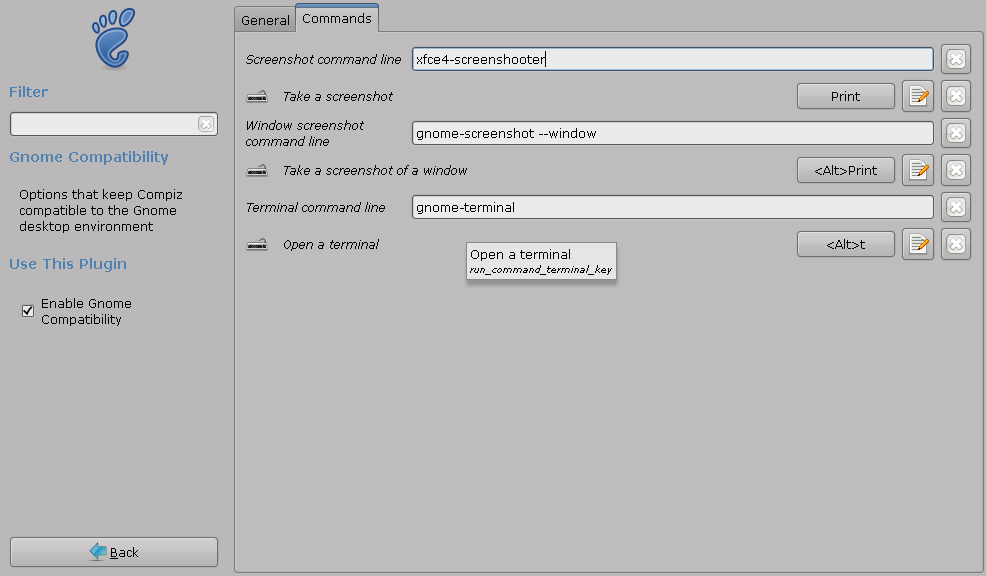Edit the window screenshot key binding
This screenshot has height=576, width=986.
(x=918, y=170)
